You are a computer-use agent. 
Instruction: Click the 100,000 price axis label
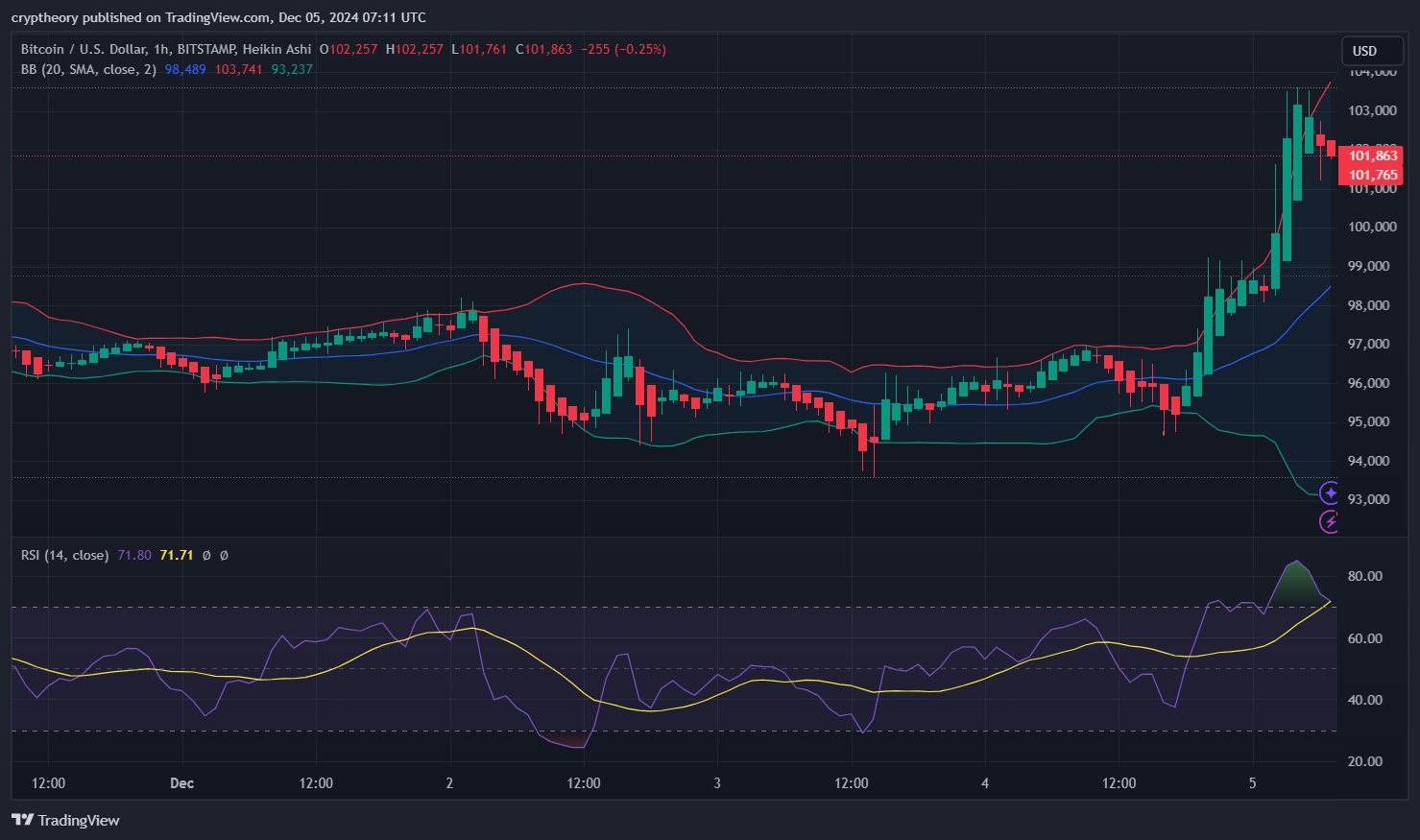[x=1372, y=227]
